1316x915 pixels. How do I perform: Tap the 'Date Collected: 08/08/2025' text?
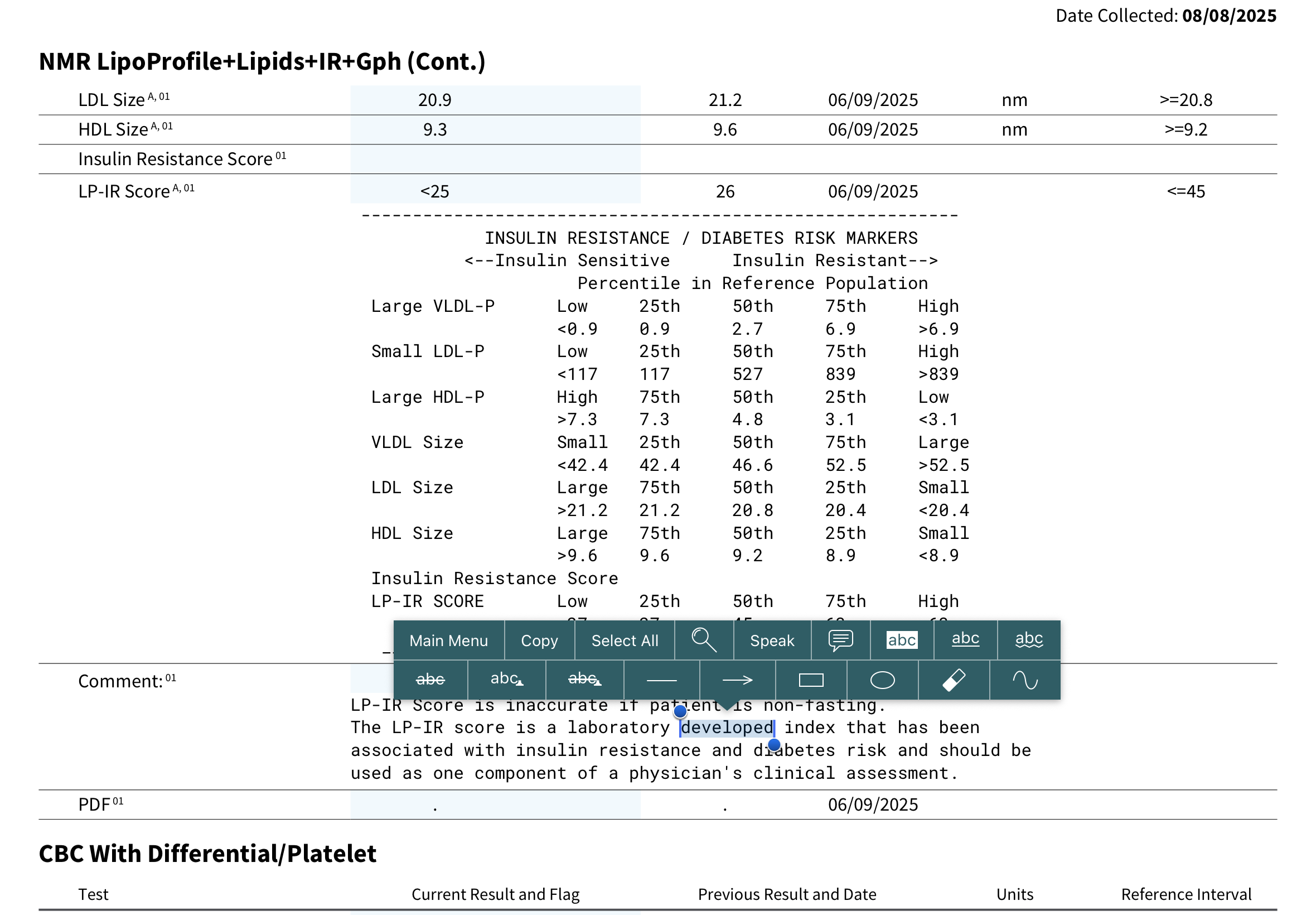click(x=1165, y=16)
